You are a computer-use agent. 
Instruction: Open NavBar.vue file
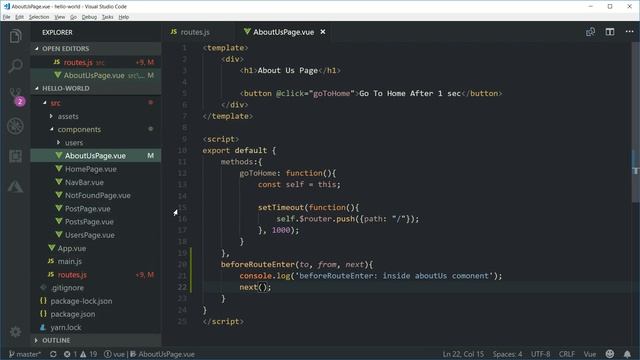tap(97, 182)
